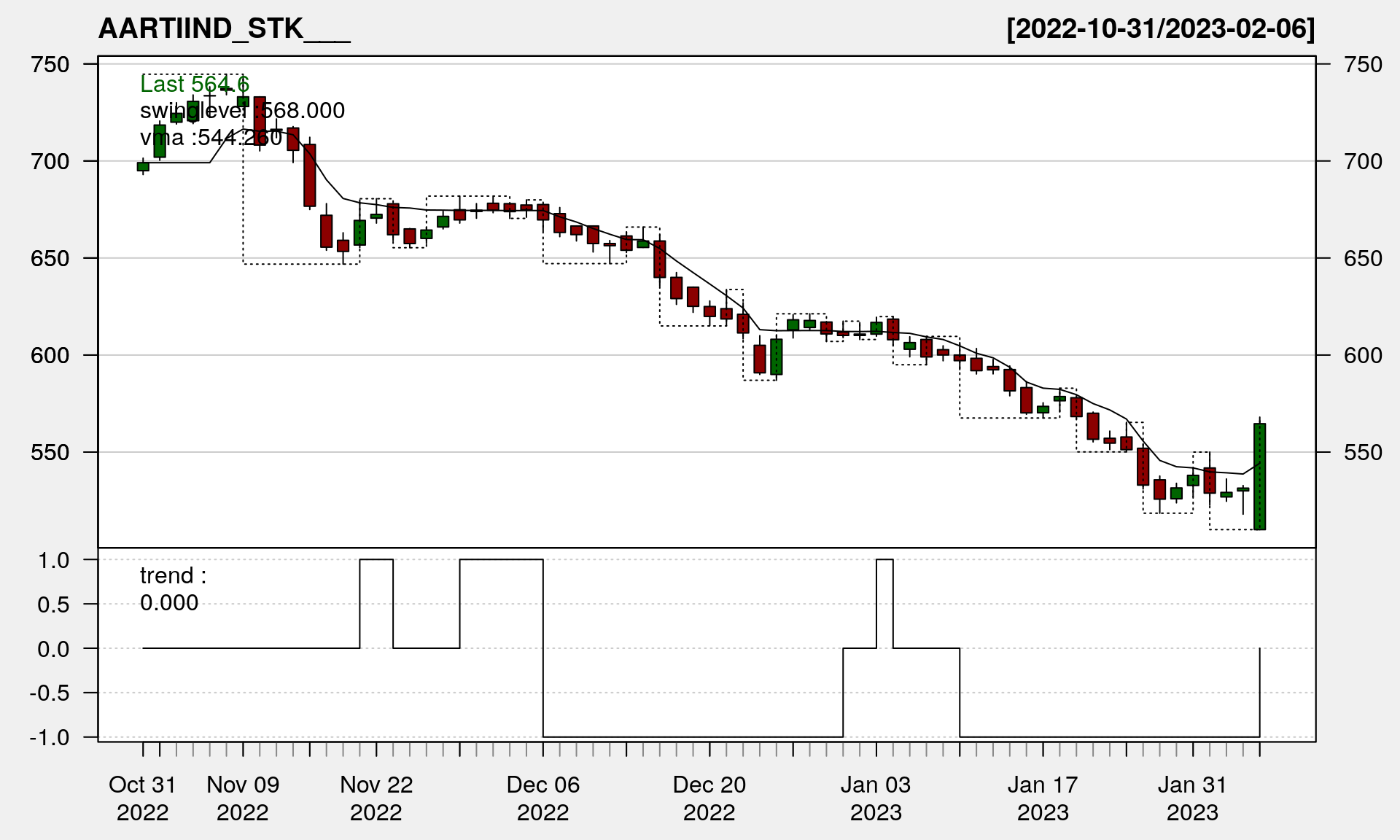Click the 550 label on left price axis

pos(50,453)
